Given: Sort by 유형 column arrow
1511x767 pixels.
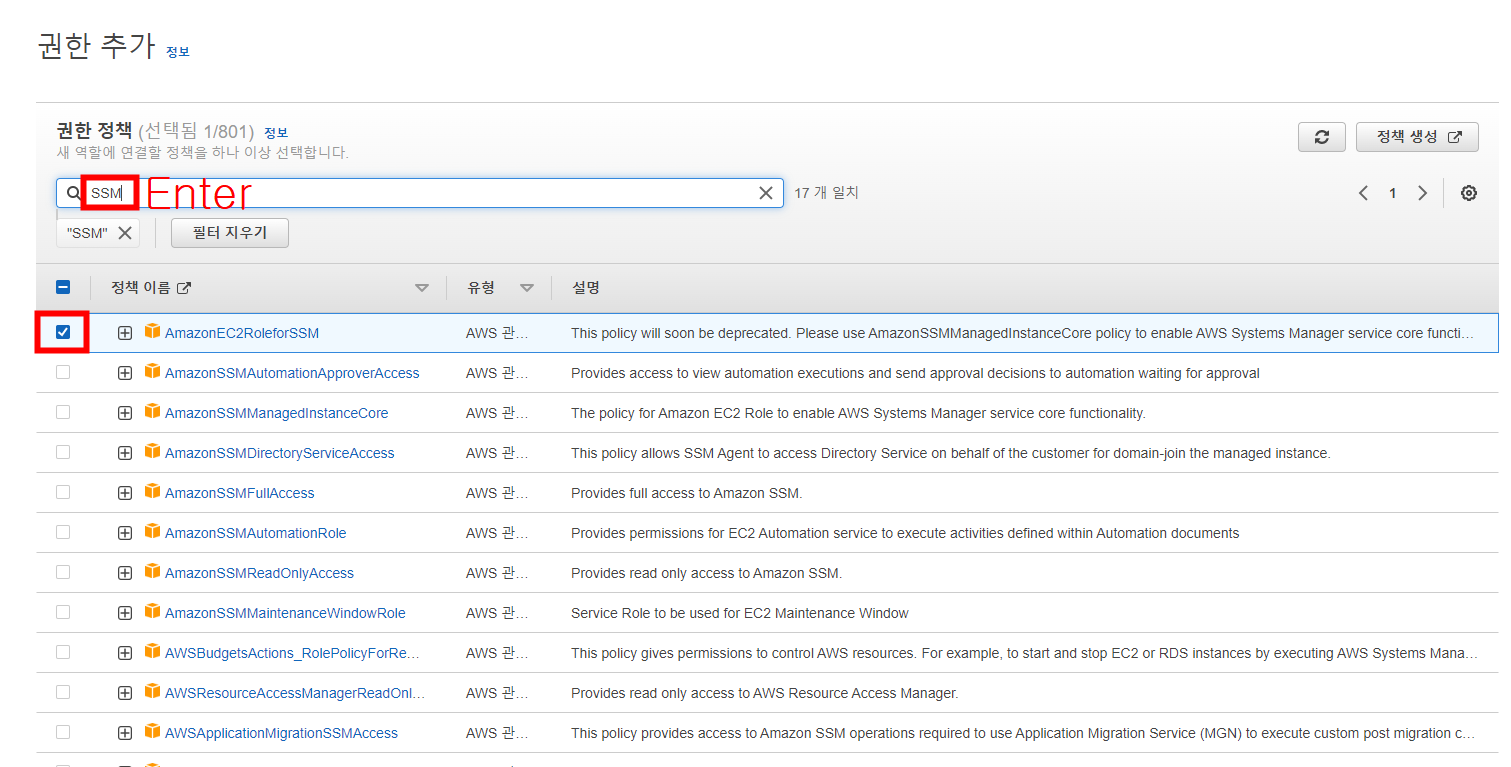Looking at the screenshot, I should click(527, 288).
